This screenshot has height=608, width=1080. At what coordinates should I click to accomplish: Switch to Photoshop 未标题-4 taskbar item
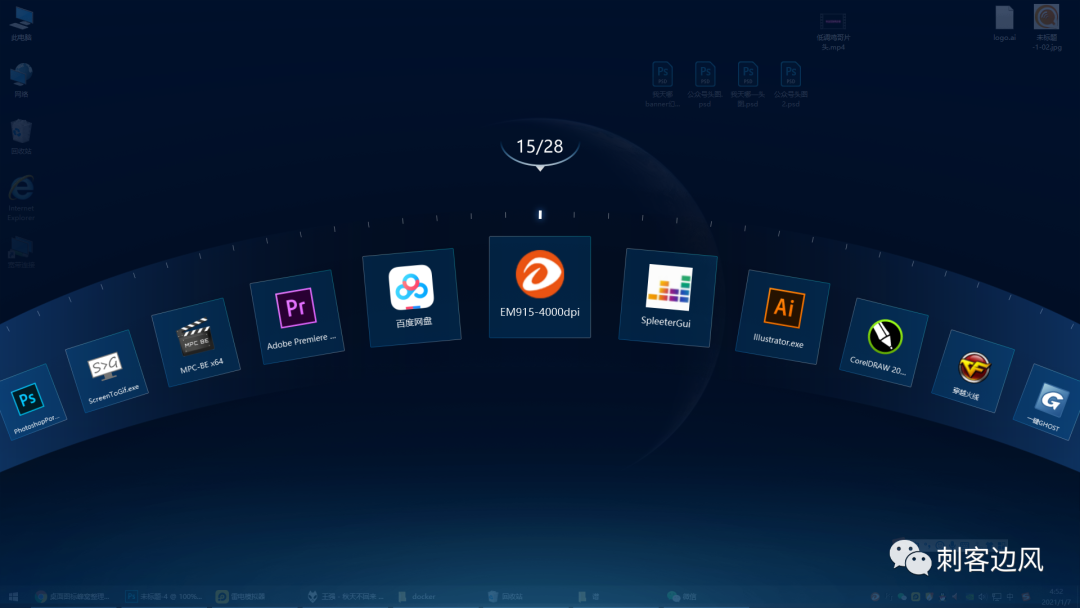tap(165, 596)
